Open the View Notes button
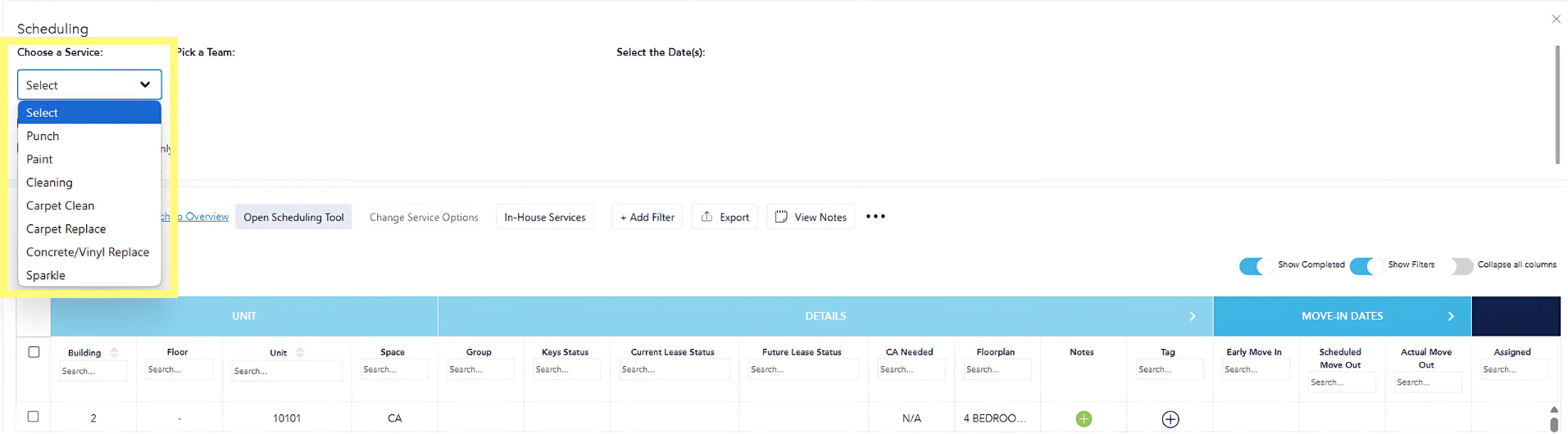Viewport: 1568px width, 434px height. pyautogui.click(x=811, y=217)
